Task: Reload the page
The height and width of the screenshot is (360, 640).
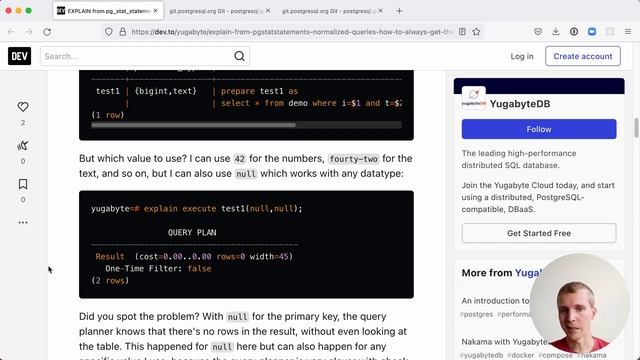Action: click(47, 32)
